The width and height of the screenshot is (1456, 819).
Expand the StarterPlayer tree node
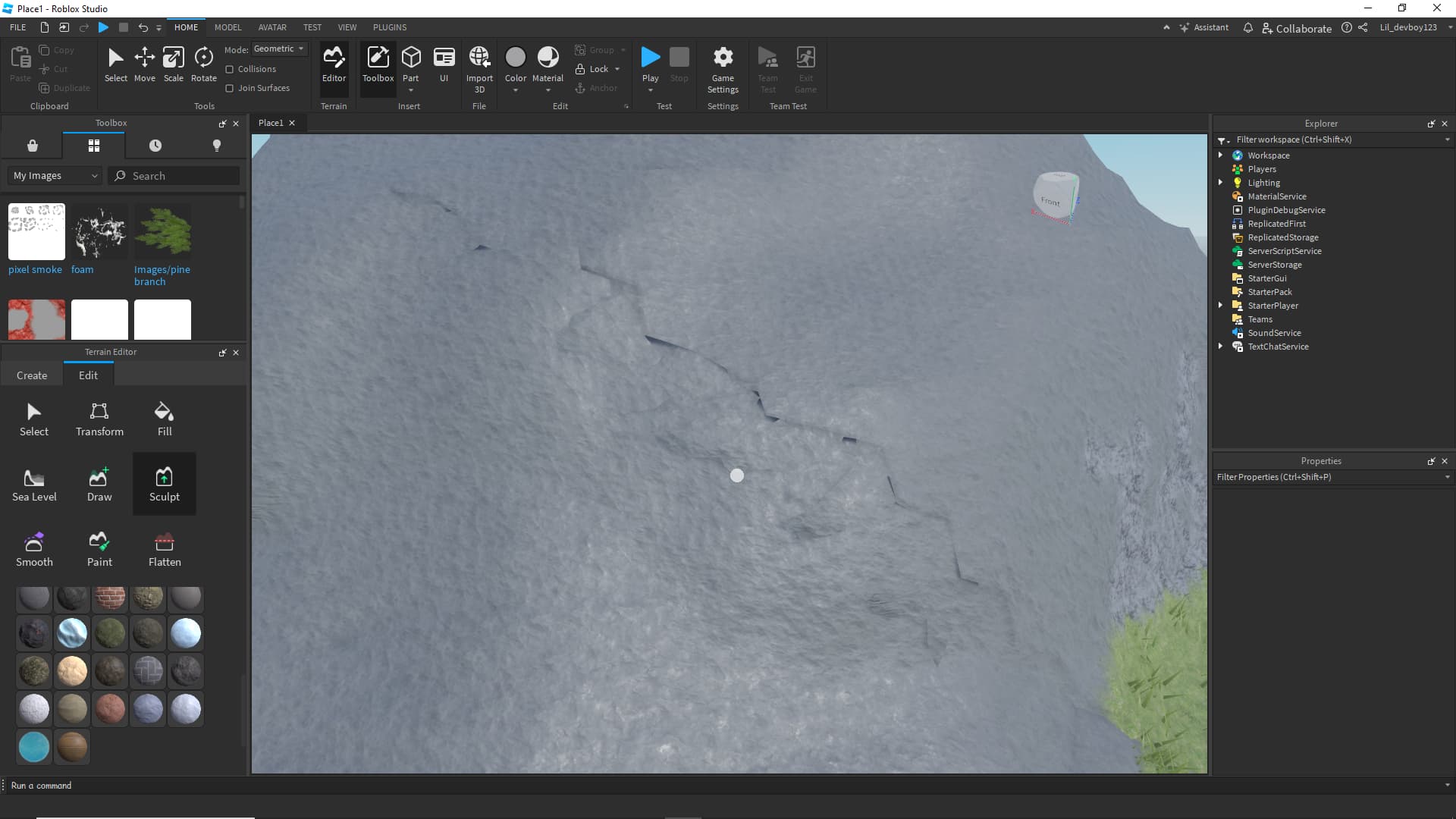click(x=1220, y=305)
